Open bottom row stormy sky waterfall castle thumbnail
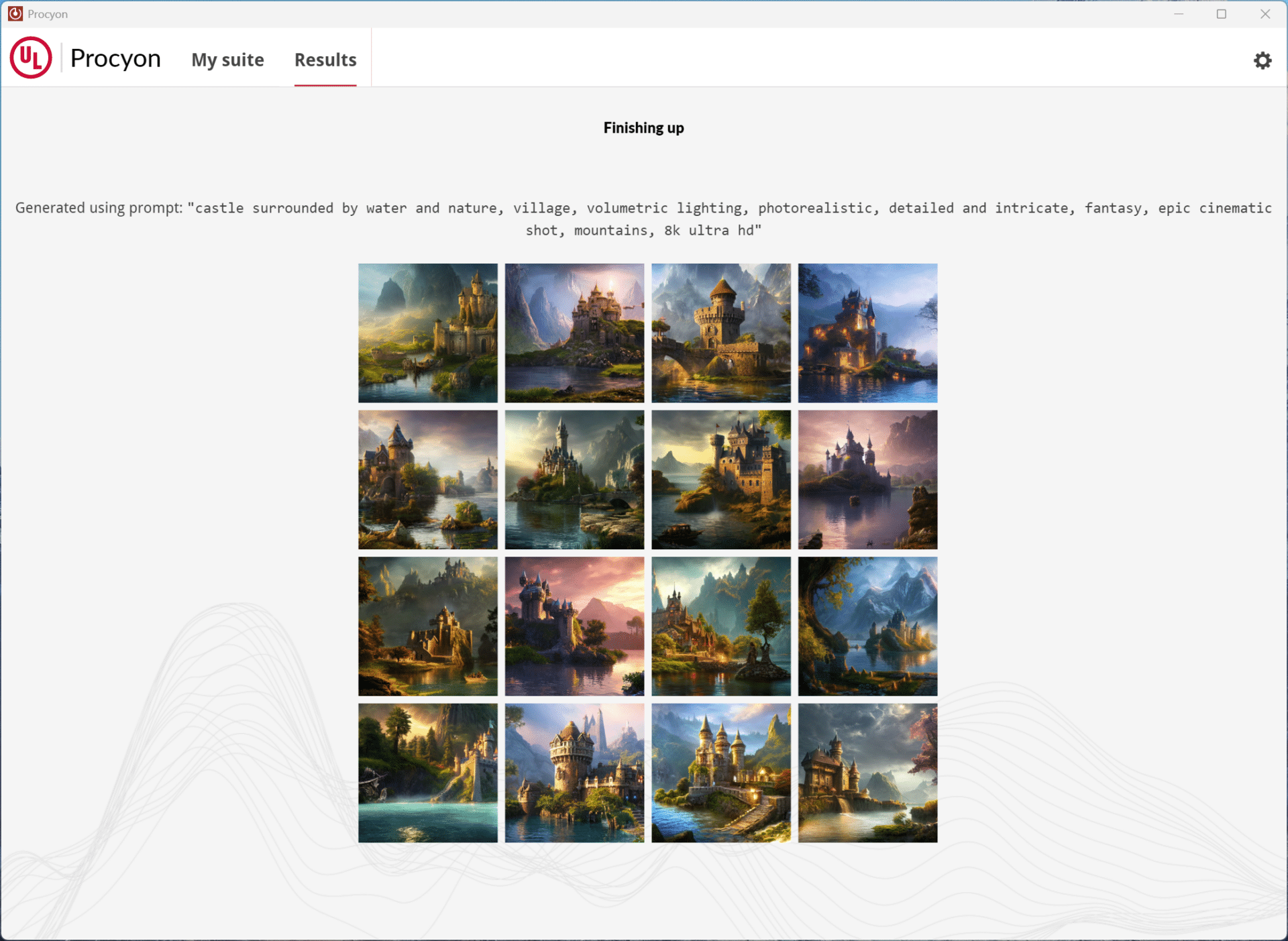Viewport: 1288px width, 941px height. tap(867, 773)
